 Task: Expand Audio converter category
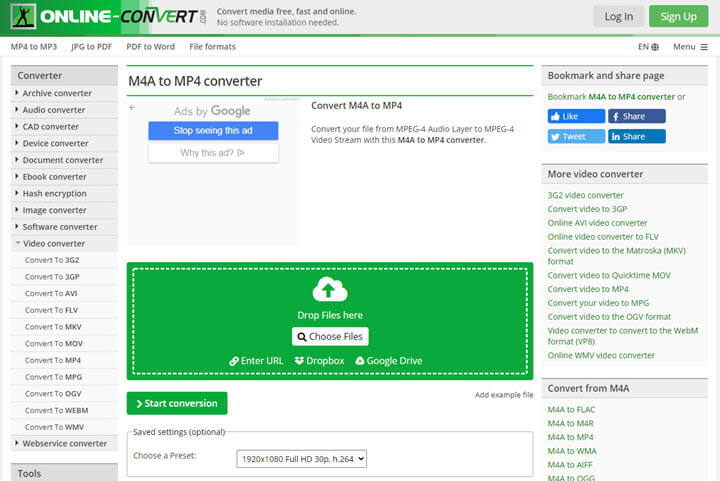(64, 110)
